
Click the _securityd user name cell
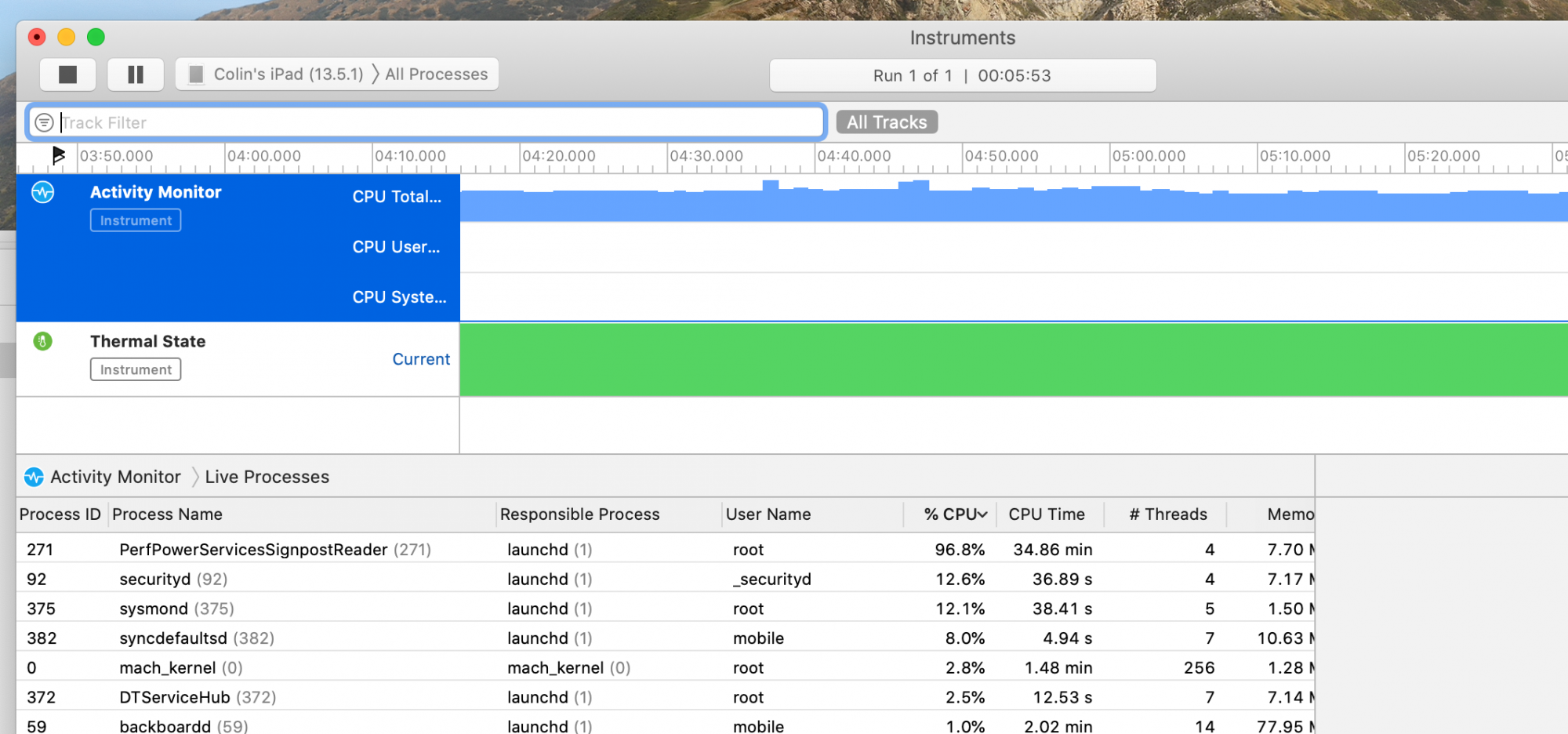[x=772, y=580]
